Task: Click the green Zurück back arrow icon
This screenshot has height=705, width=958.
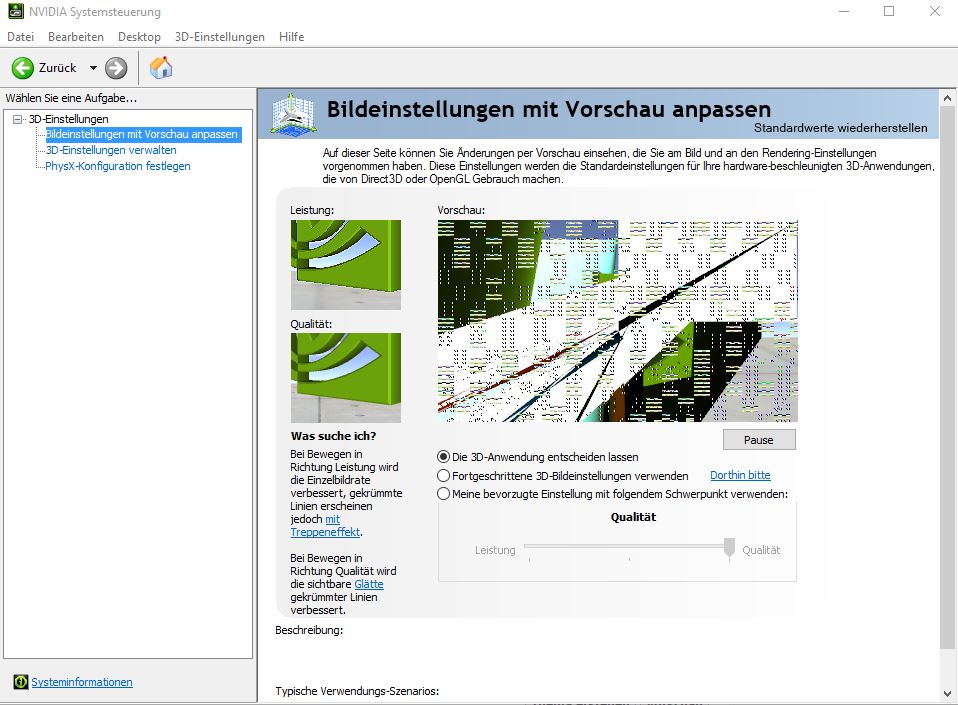Action: coord(23,68)
